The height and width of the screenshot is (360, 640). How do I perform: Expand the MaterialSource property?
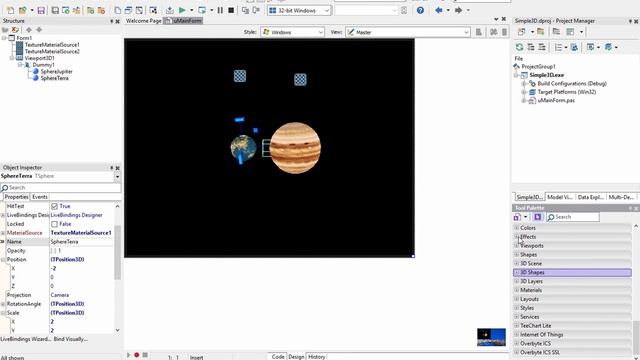tap(3, 233)
